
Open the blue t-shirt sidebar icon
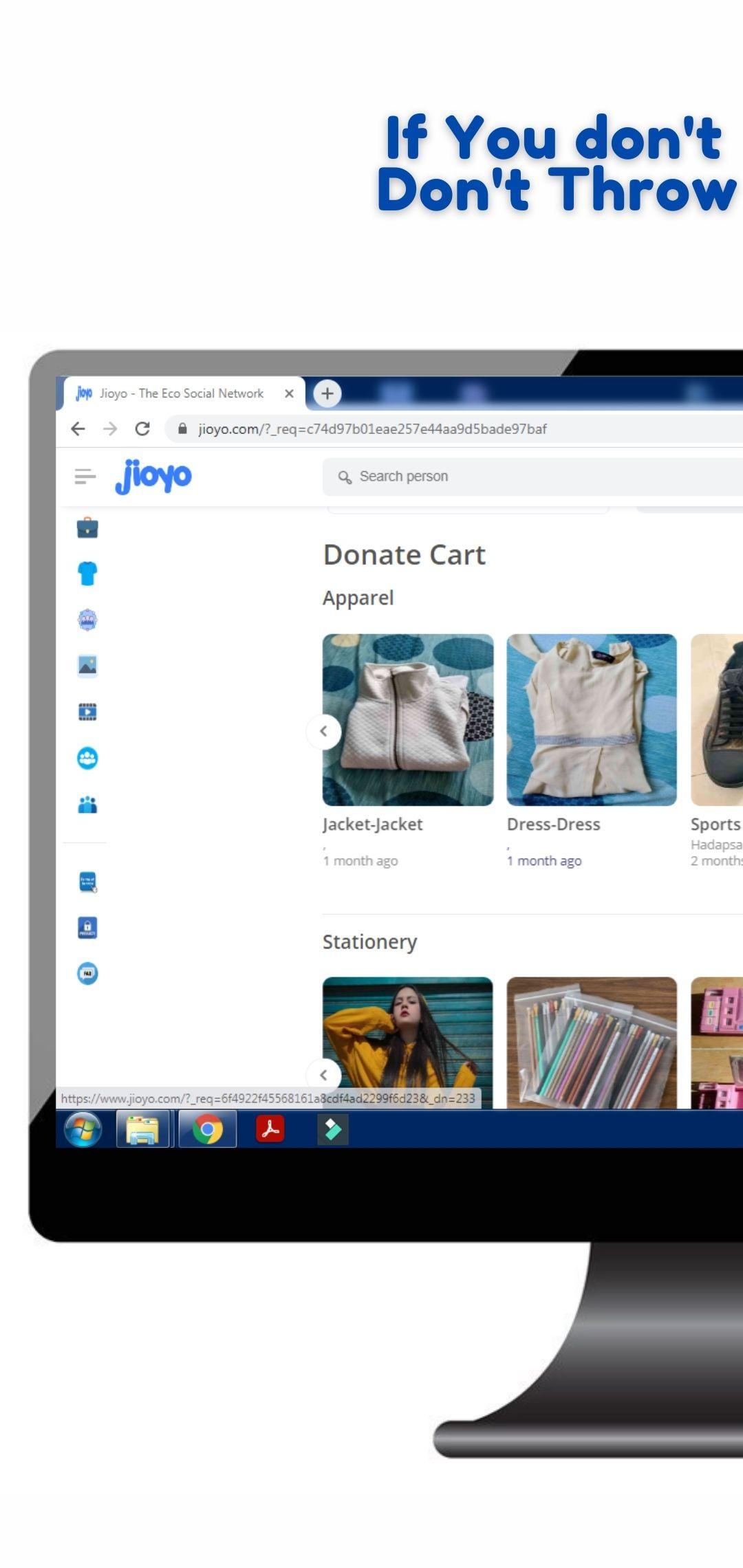pos(87,574)
